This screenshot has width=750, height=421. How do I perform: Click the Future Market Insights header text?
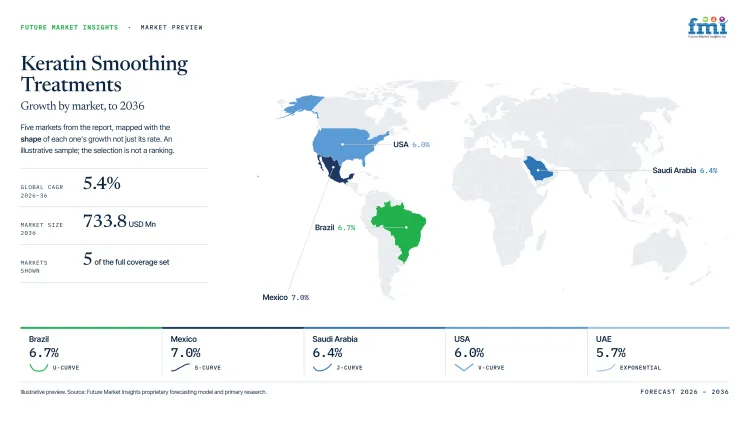pos(69,27)
